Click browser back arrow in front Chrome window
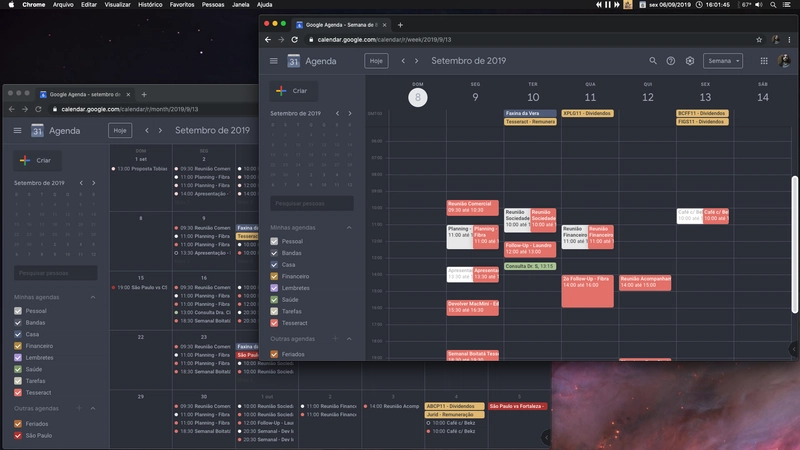The image size is (800, 450). [x=268, y=39]
